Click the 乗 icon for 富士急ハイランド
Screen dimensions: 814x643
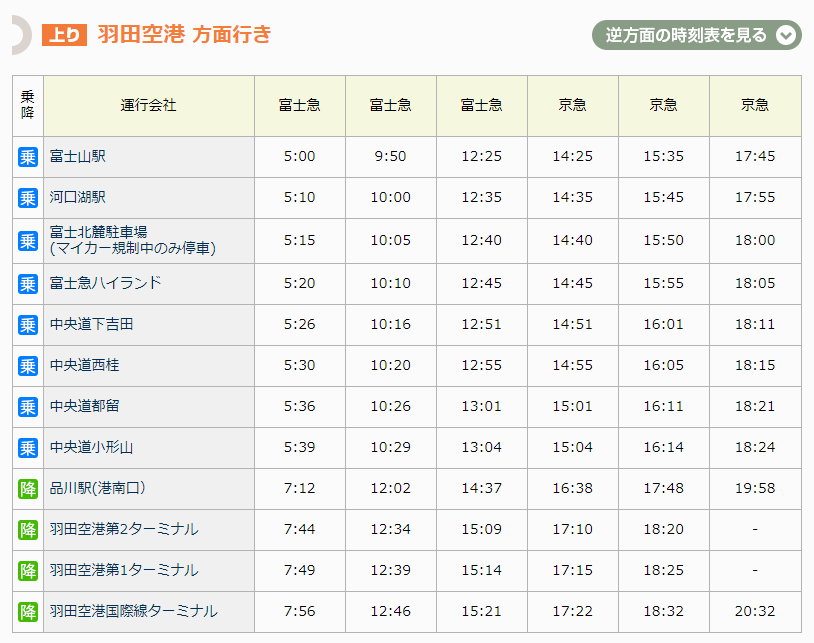pos(28,284)
